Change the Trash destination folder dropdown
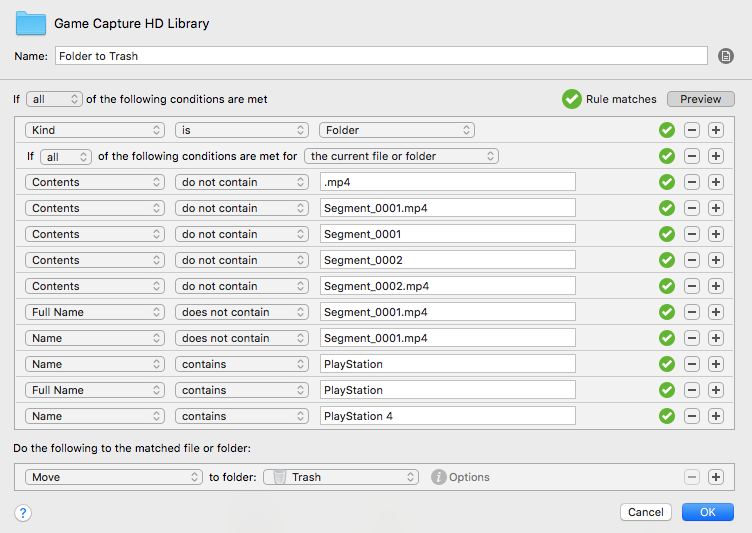 [x=340, y=477]
